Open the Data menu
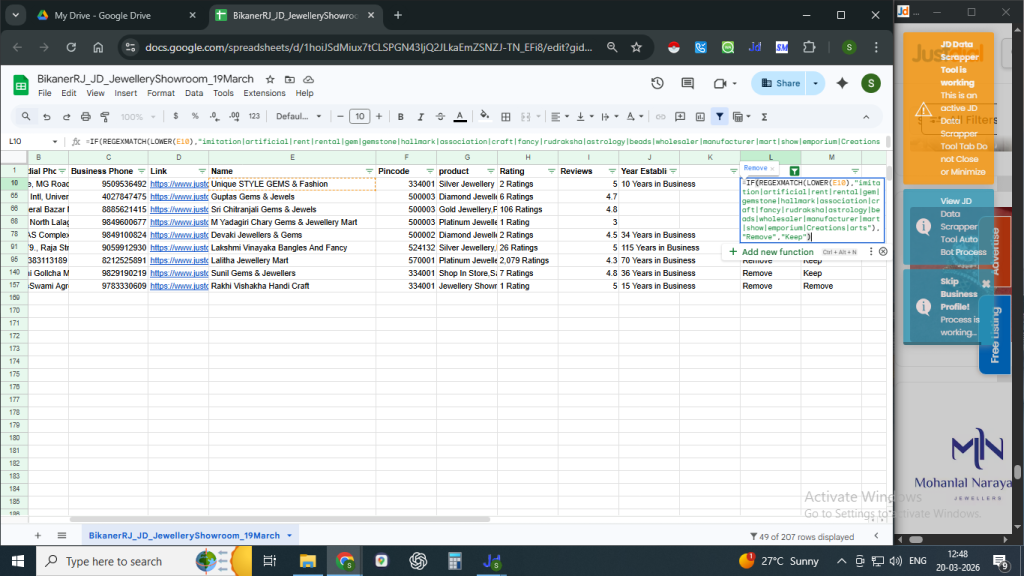This screenshot has width=1024, height=576. (194, 93)
